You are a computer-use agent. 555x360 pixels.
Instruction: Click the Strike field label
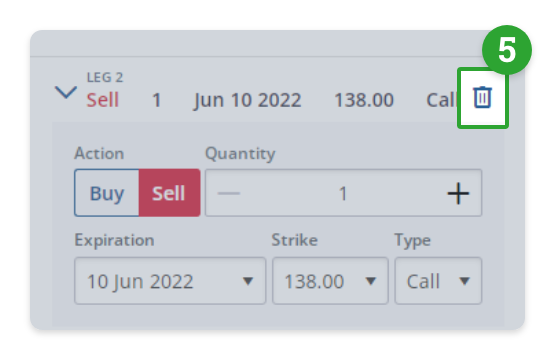tap(294, 240)
